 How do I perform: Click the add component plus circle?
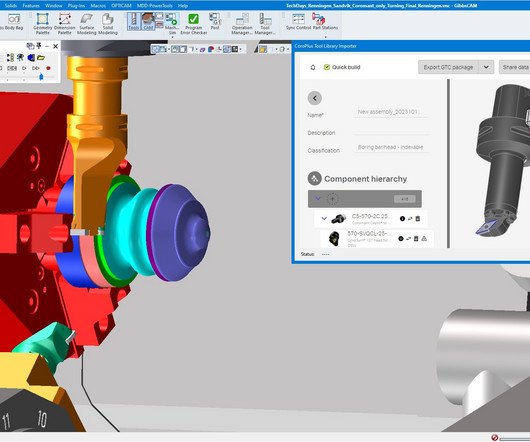pyautogui.click(x=333, y=199)
